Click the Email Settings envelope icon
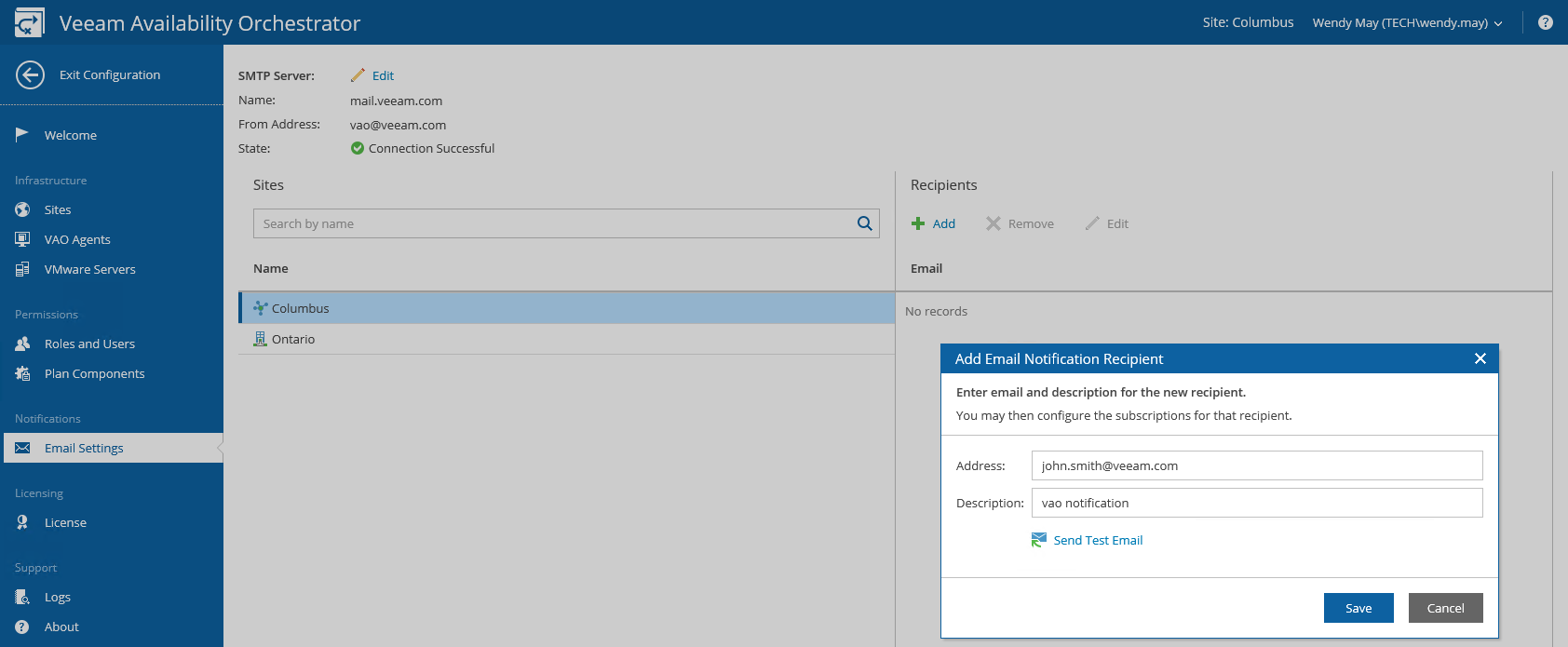The image size is (1568, 647). point(22,448)
